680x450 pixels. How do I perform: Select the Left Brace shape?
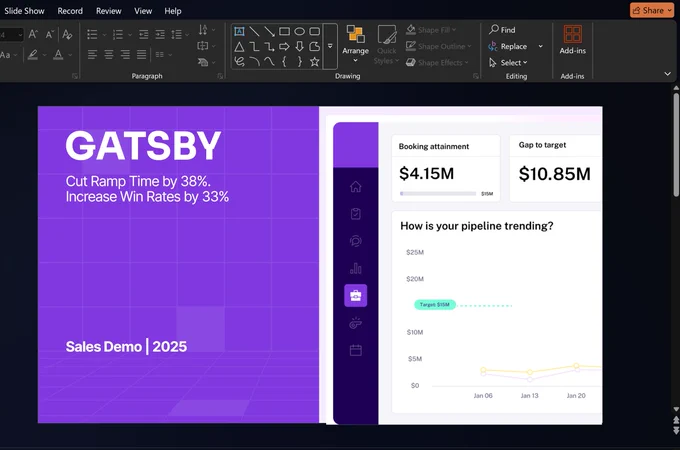point(284,62)
